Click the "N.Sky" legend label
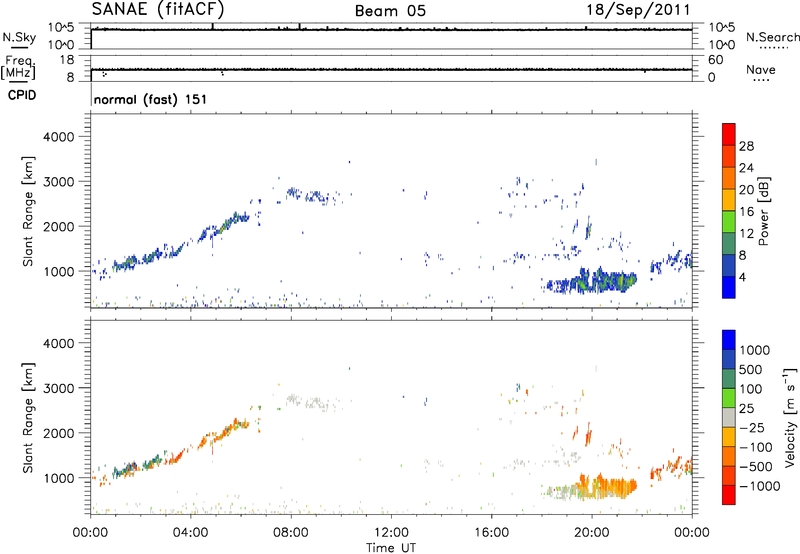 (x=19, y=37)
